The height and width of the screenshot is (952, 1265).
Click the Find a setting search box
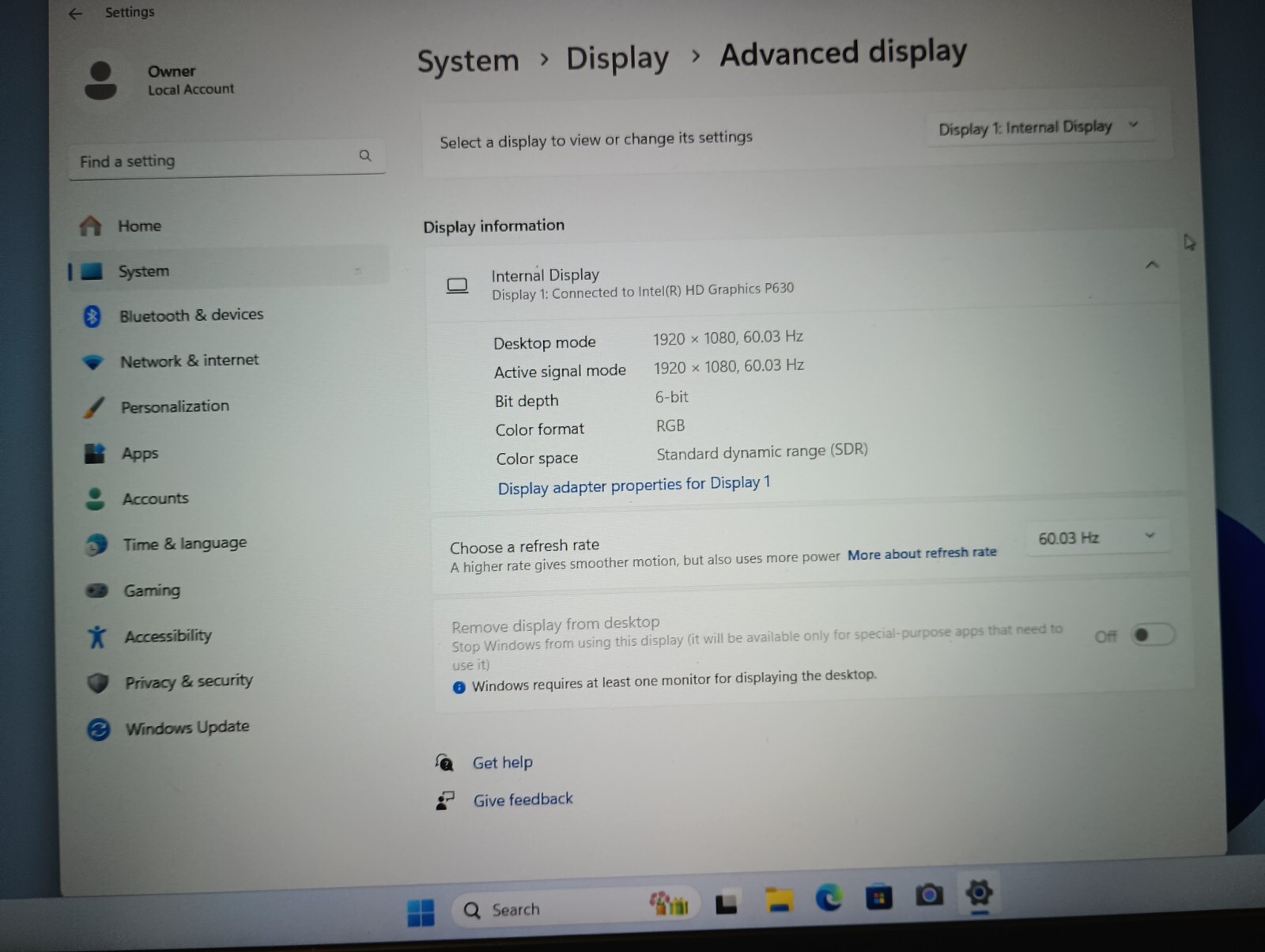[x=227, y=159]
